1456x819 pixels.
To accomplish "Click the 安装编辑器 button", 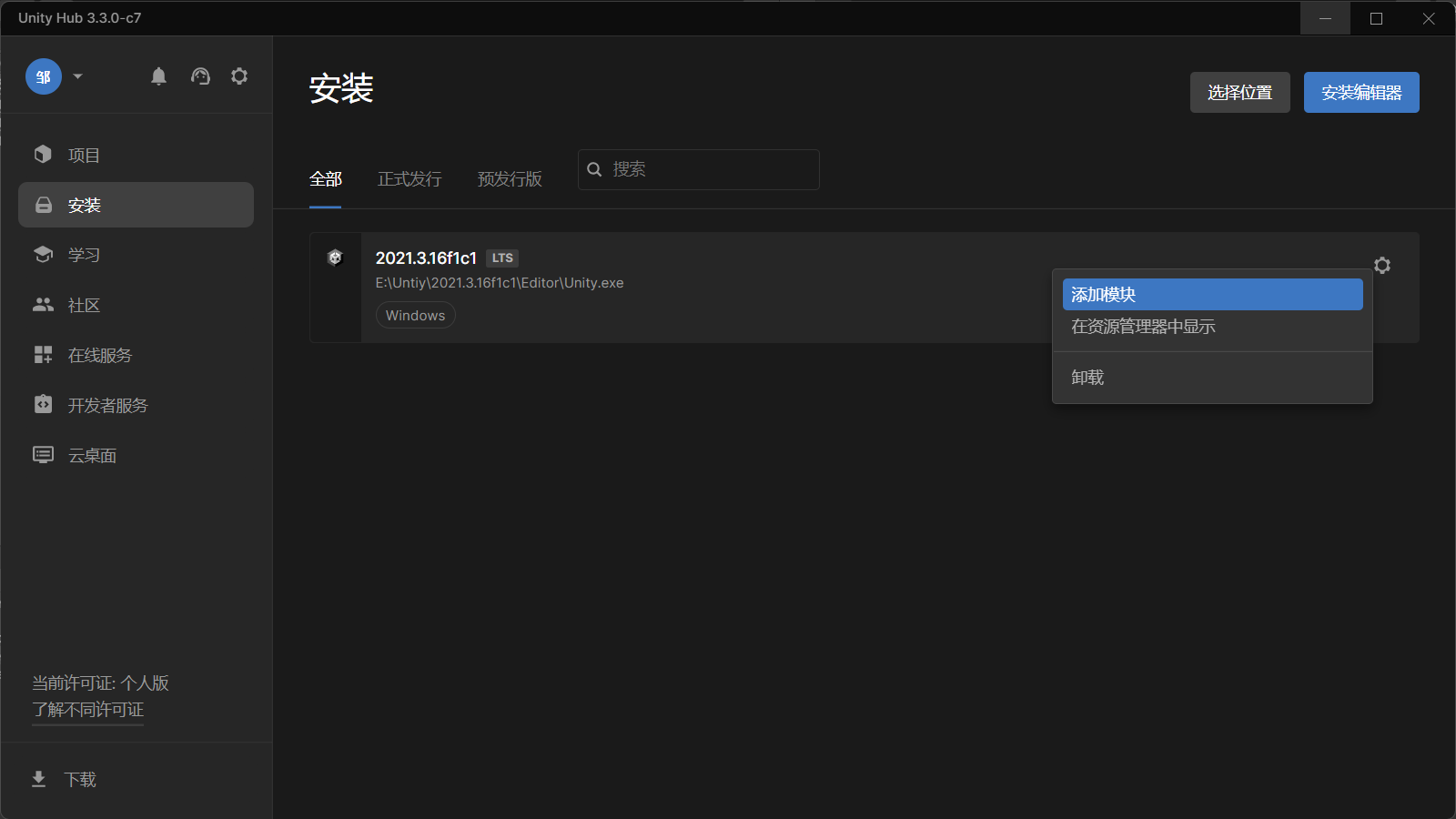I will click(x=1361, y=92).
